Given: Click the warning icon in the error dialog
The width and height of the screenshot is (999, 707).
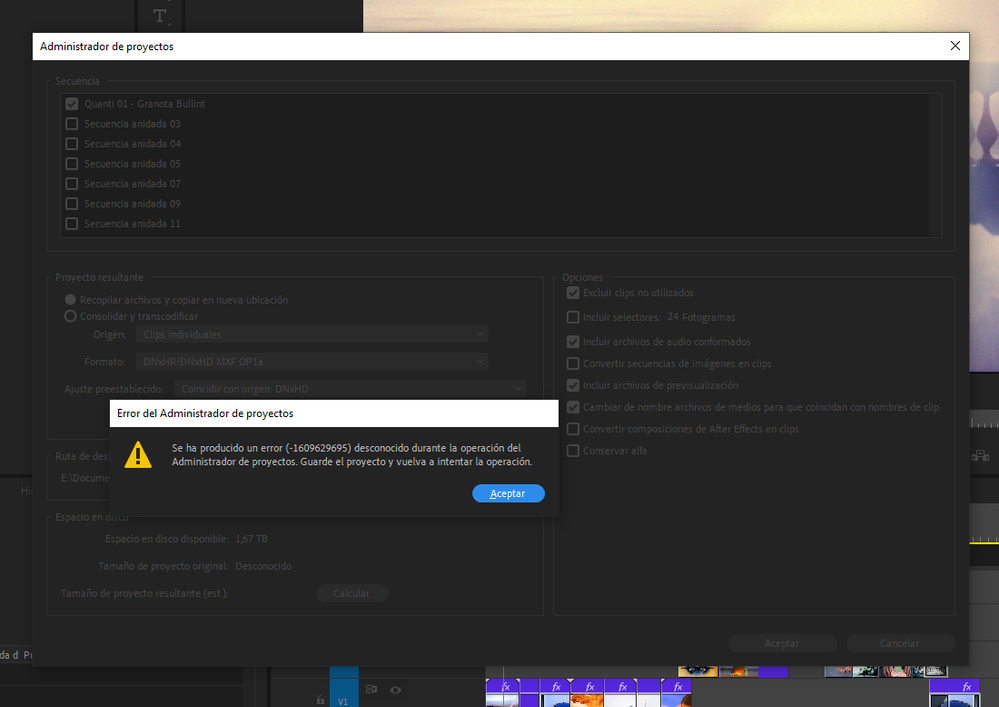Looking at the screenshot, I should point(139,456).
